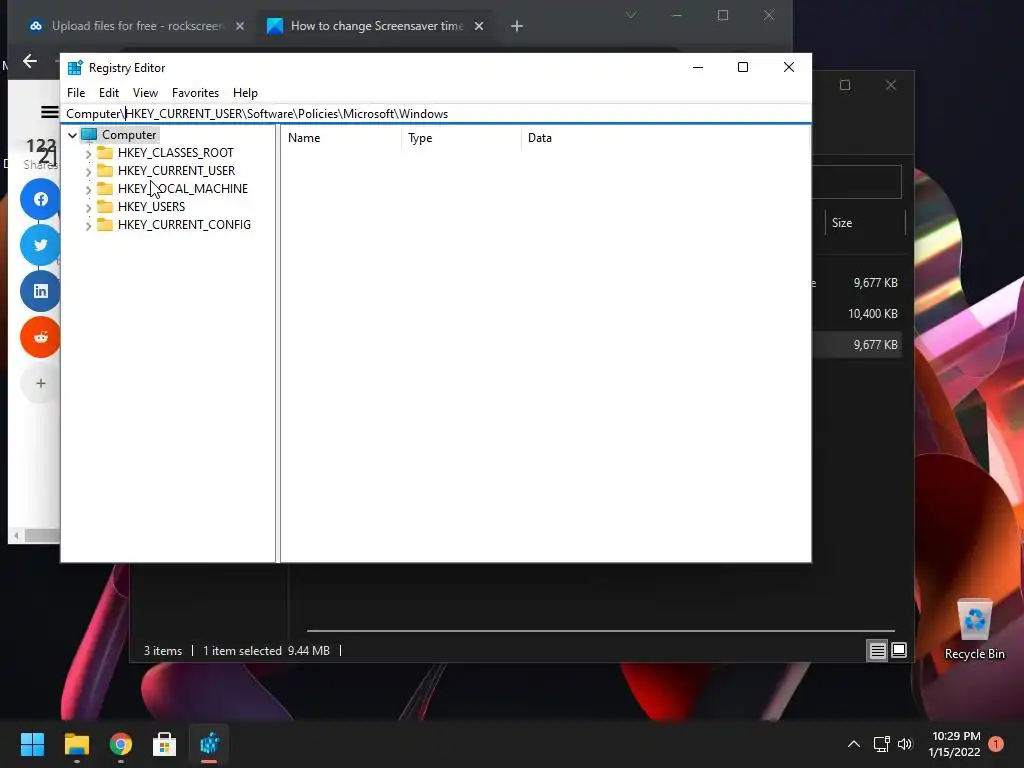The height and width of the screenshot is (768, 1024).
Task: Click the Computer monitor icon in tree
Action: point(89,135)
